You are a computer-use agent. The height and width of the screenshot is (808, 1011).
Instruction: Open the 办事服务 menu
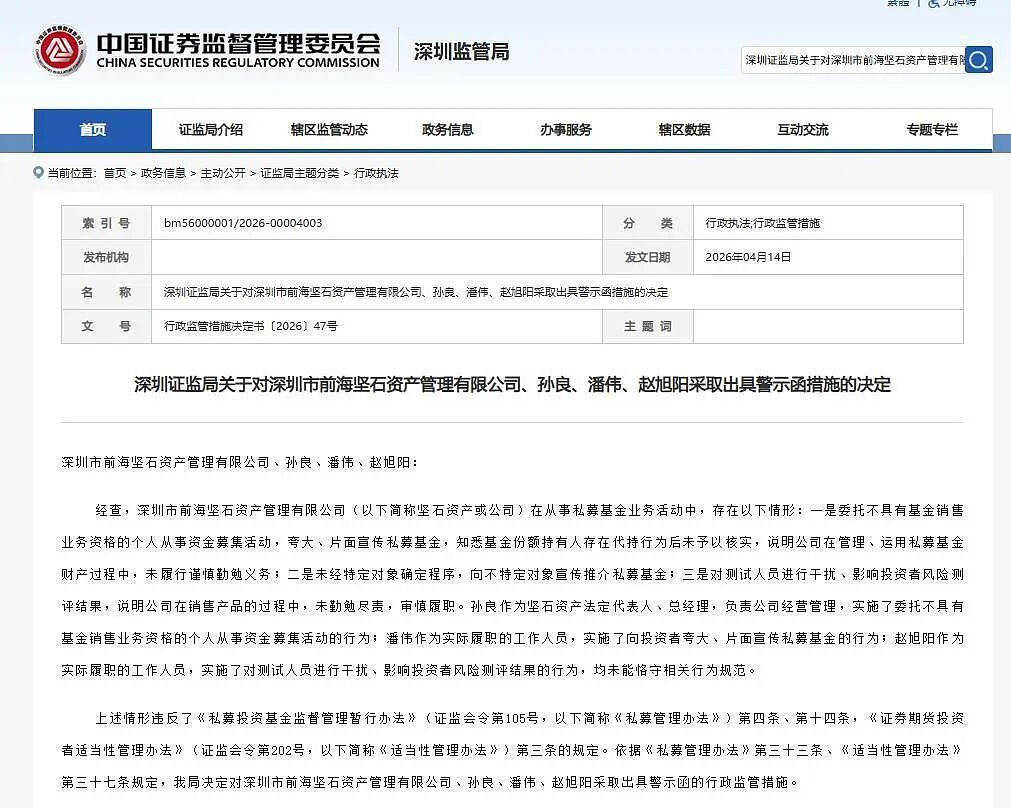pos(565,130)
